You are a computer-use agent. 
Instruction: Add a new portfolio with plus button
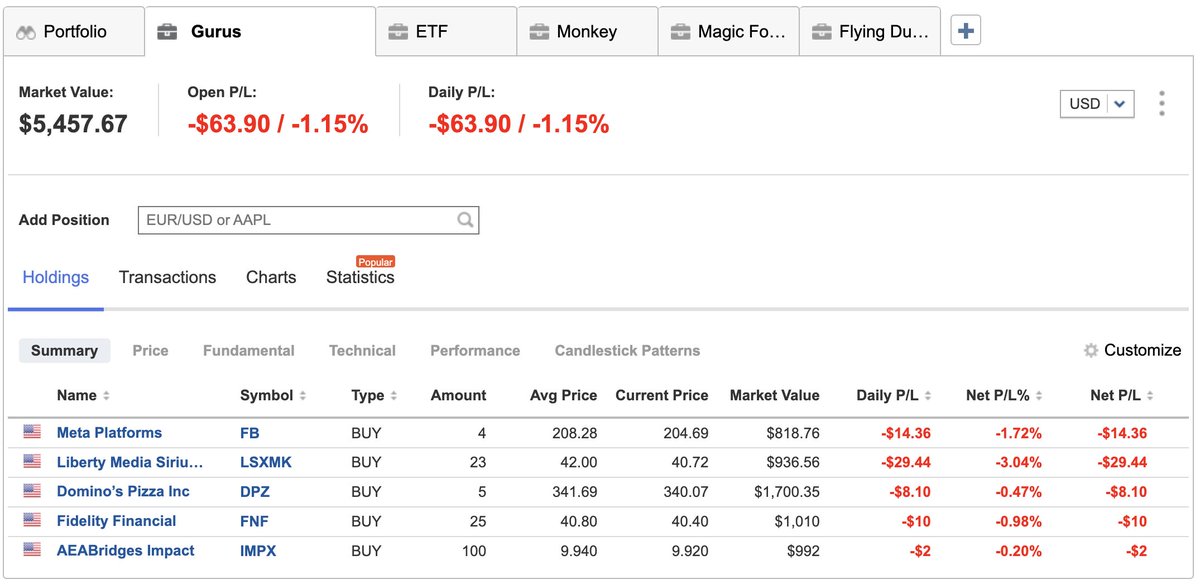965,31
